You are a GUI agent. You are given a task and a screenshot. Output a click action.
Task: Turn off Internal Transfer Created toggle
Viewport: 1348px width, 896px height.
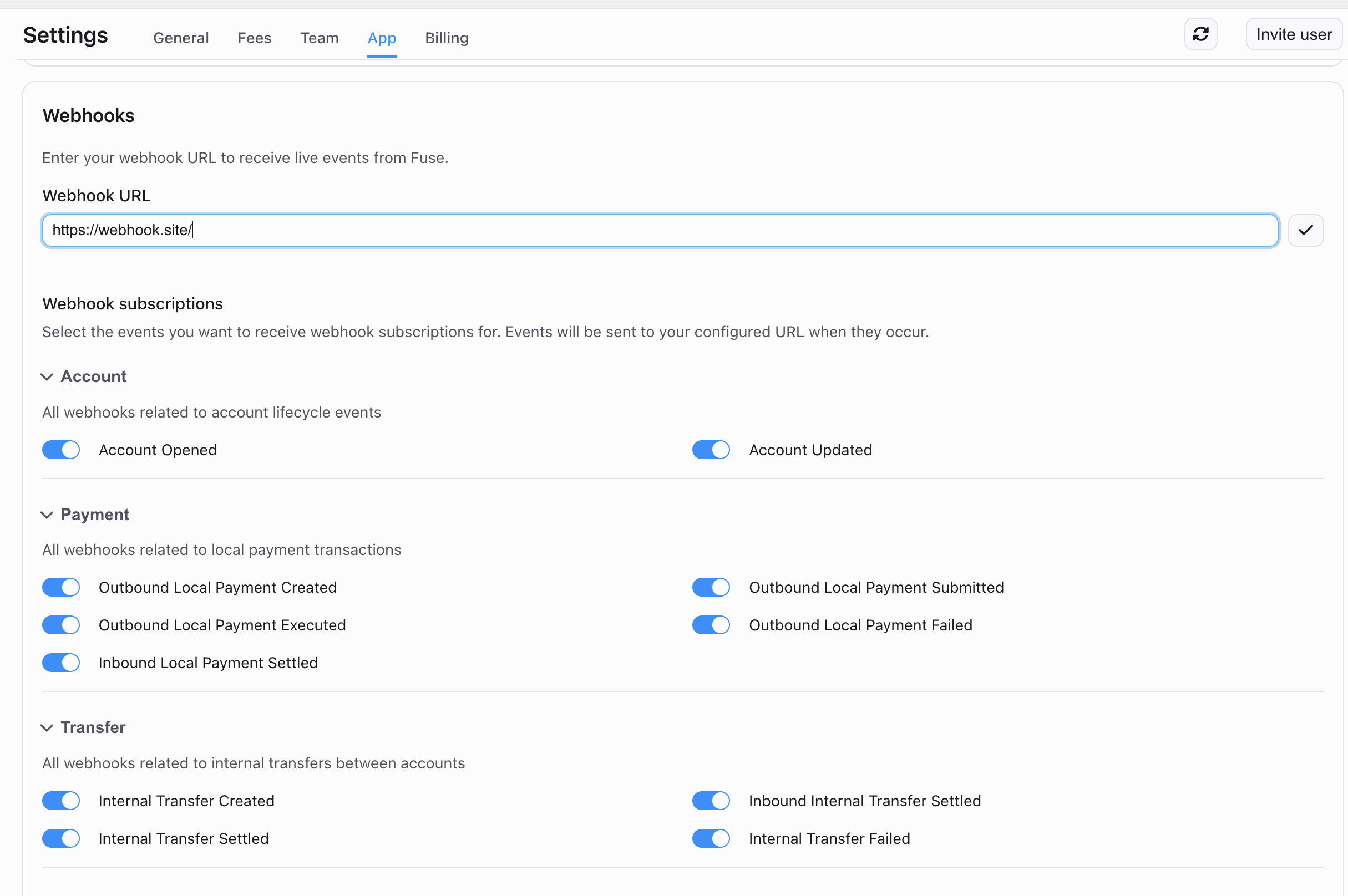point(61,801)
